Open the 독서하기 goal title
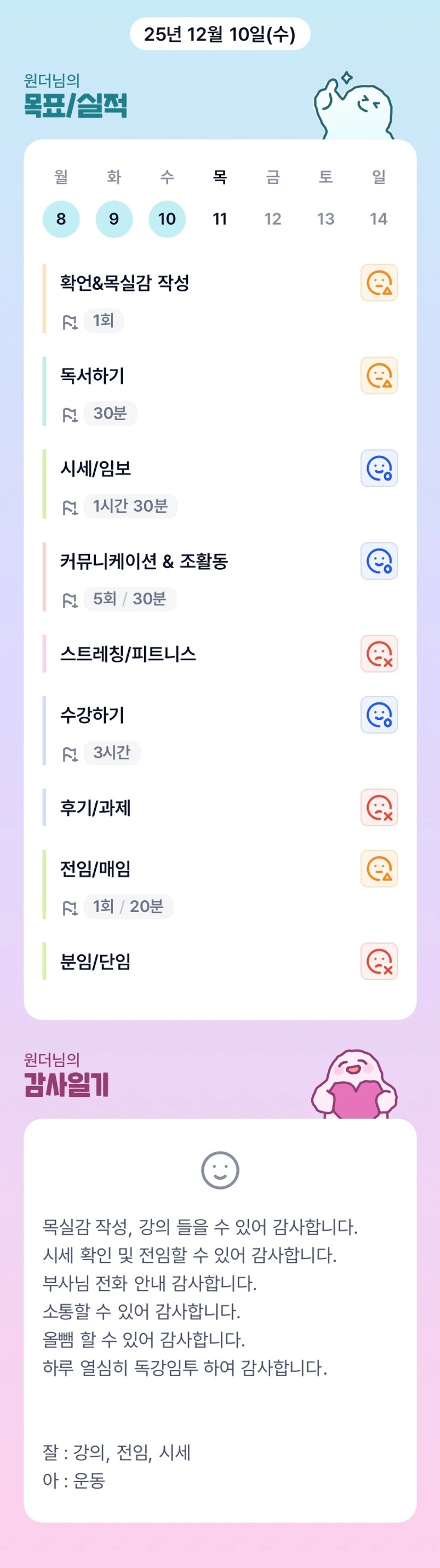This screenshot has width=440, height=1568. [93, 375]
